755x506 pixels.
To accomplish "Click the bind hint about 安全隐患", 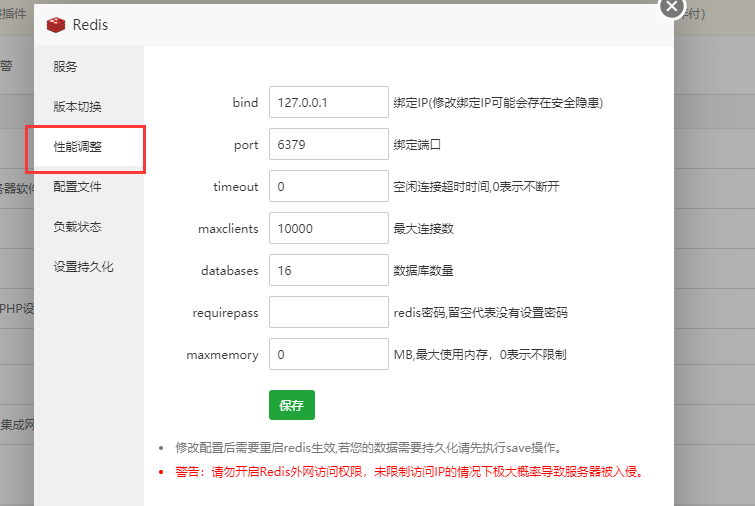I will (x=498, y=103).
